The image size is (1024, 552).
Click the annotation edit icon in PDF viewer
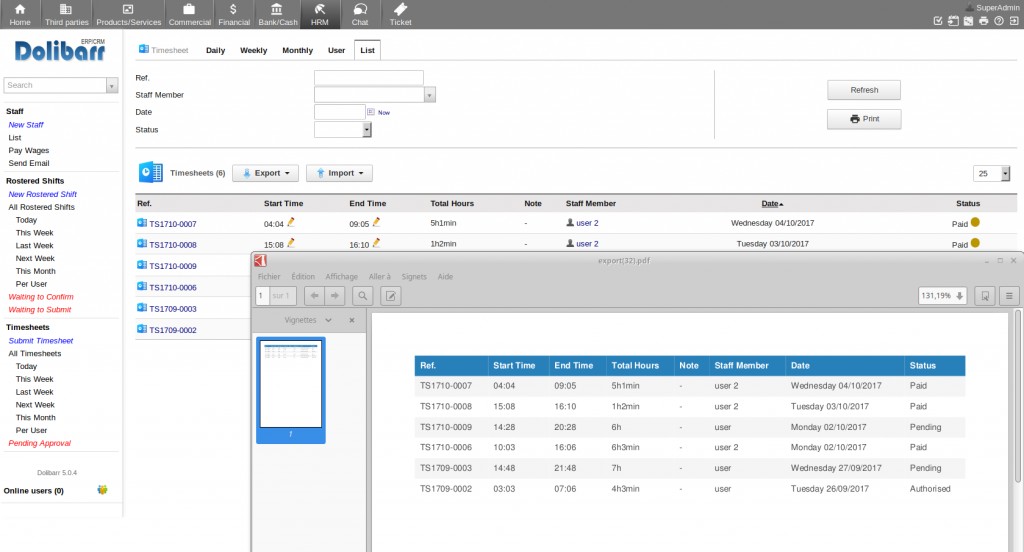(x=392, y=295)
